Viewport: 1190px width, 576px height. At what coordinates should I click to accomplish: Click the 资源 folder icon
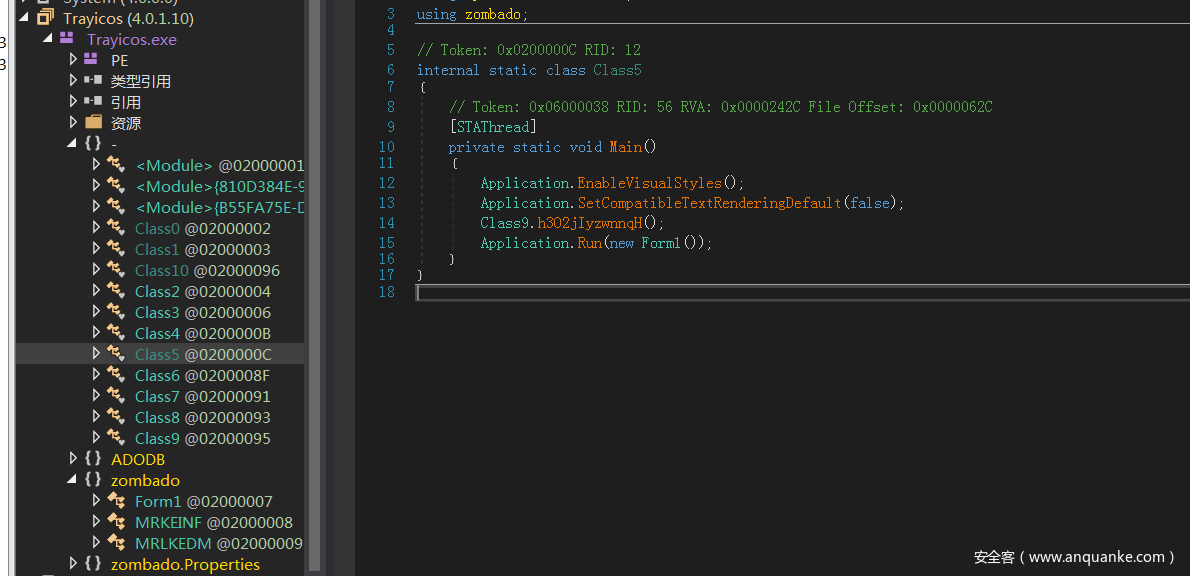[x=93, y=123]
